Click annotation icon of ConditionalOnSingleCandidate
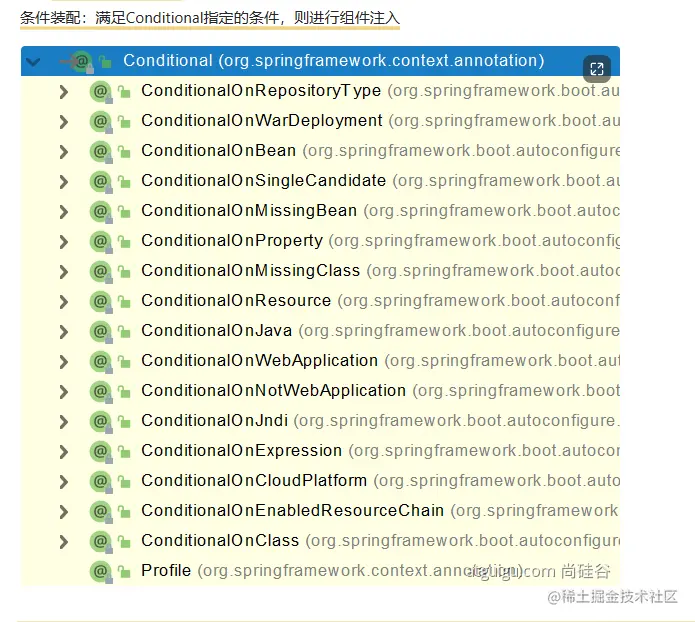Image resolution: width=695 pixels, height=622 pixels. (101, 182)
